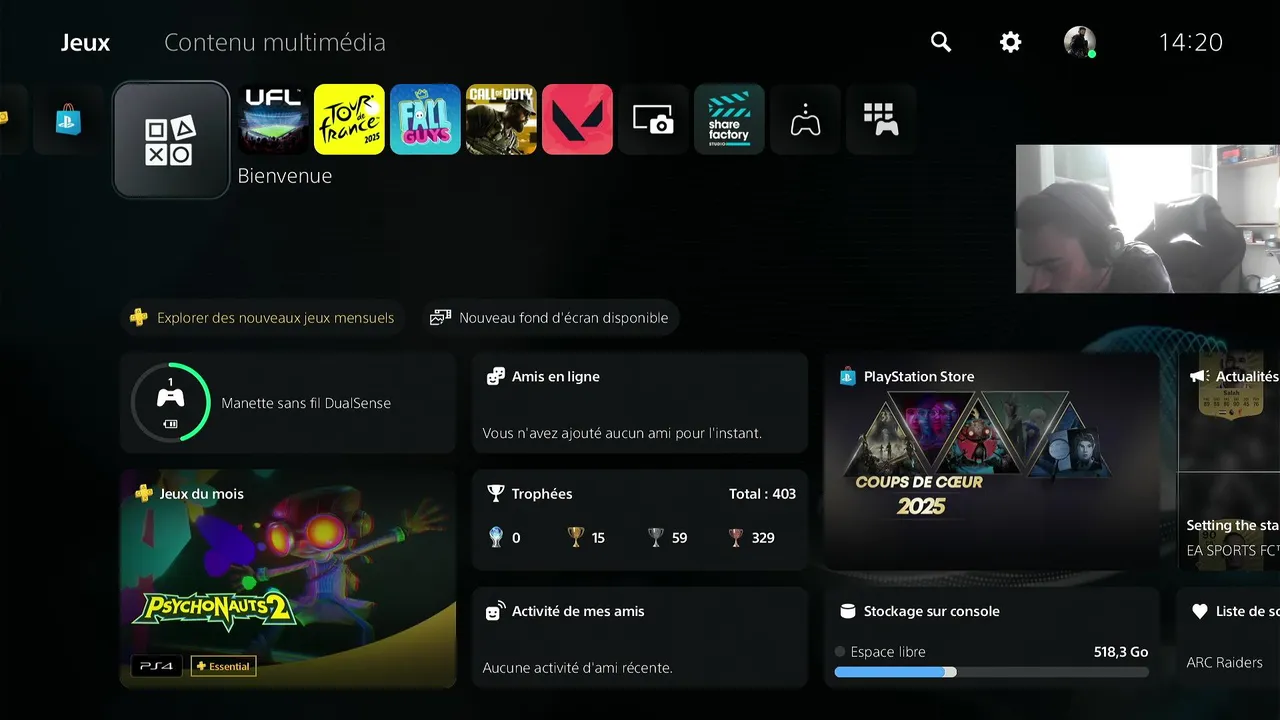Switch to the Jeux tab
Viewport: 1280px width, 720px height.
point(85,43)
